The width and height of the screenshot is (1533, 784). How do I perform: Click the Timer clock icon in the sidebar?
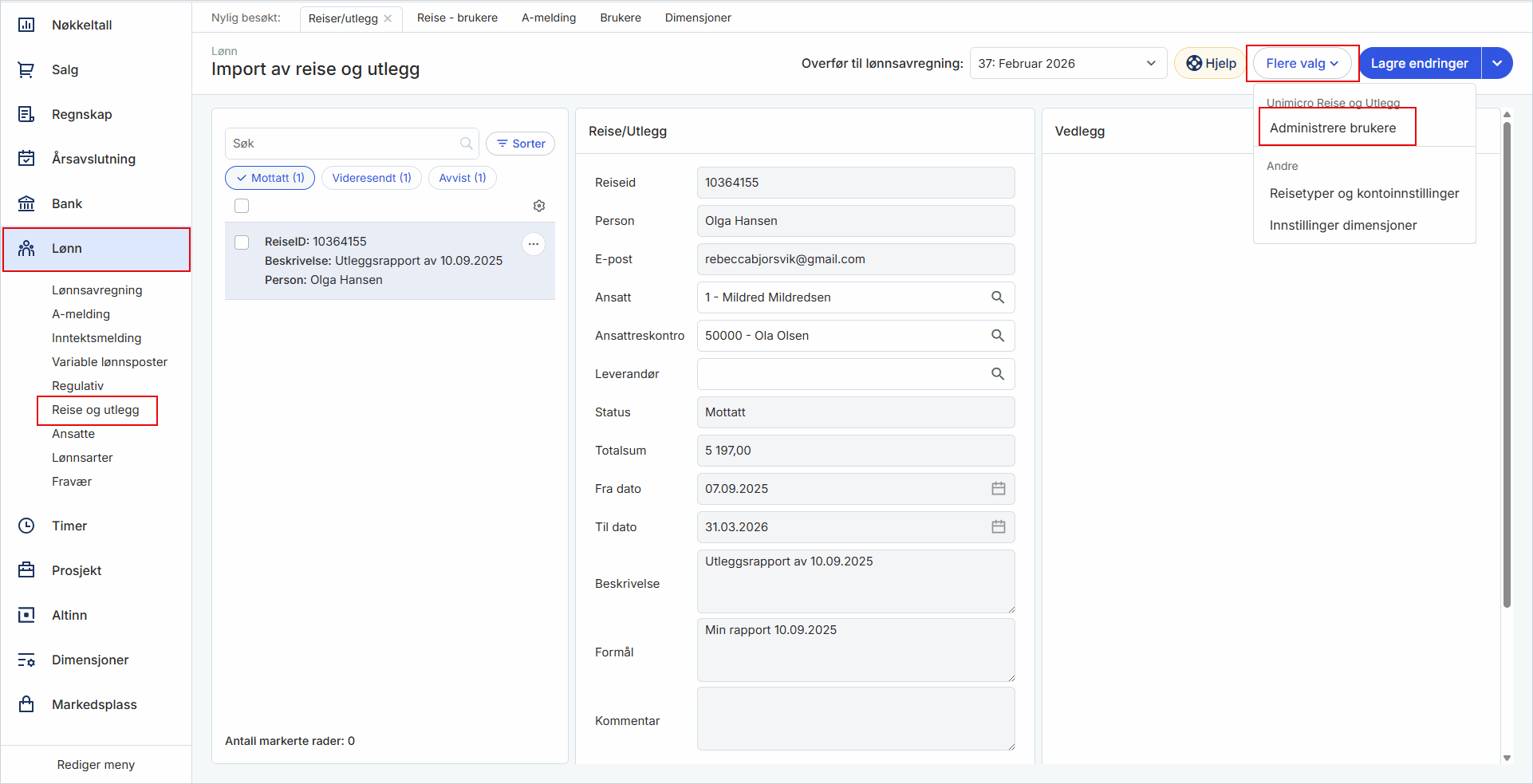click(x=26, y=526)
